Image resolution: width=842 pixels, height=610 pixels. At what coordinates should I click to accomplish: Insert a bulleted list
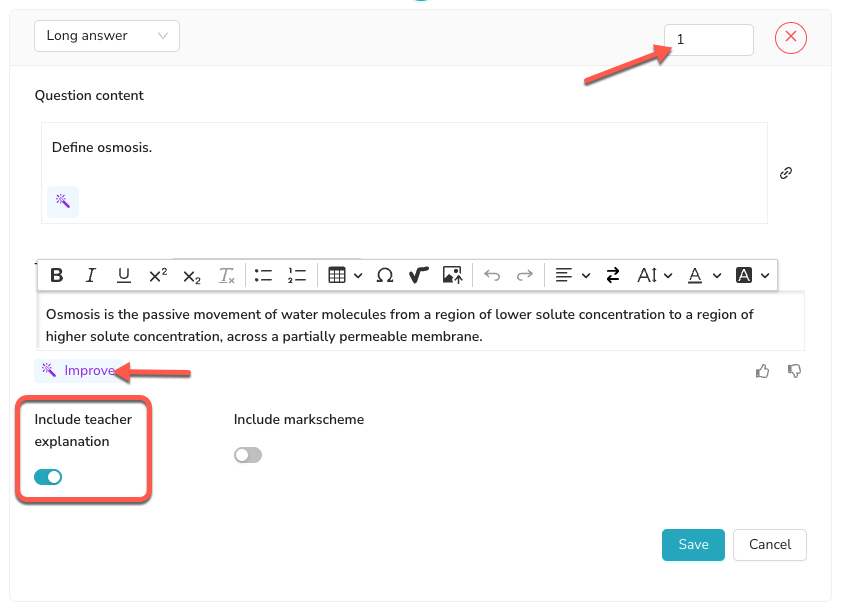coord(263,275)
